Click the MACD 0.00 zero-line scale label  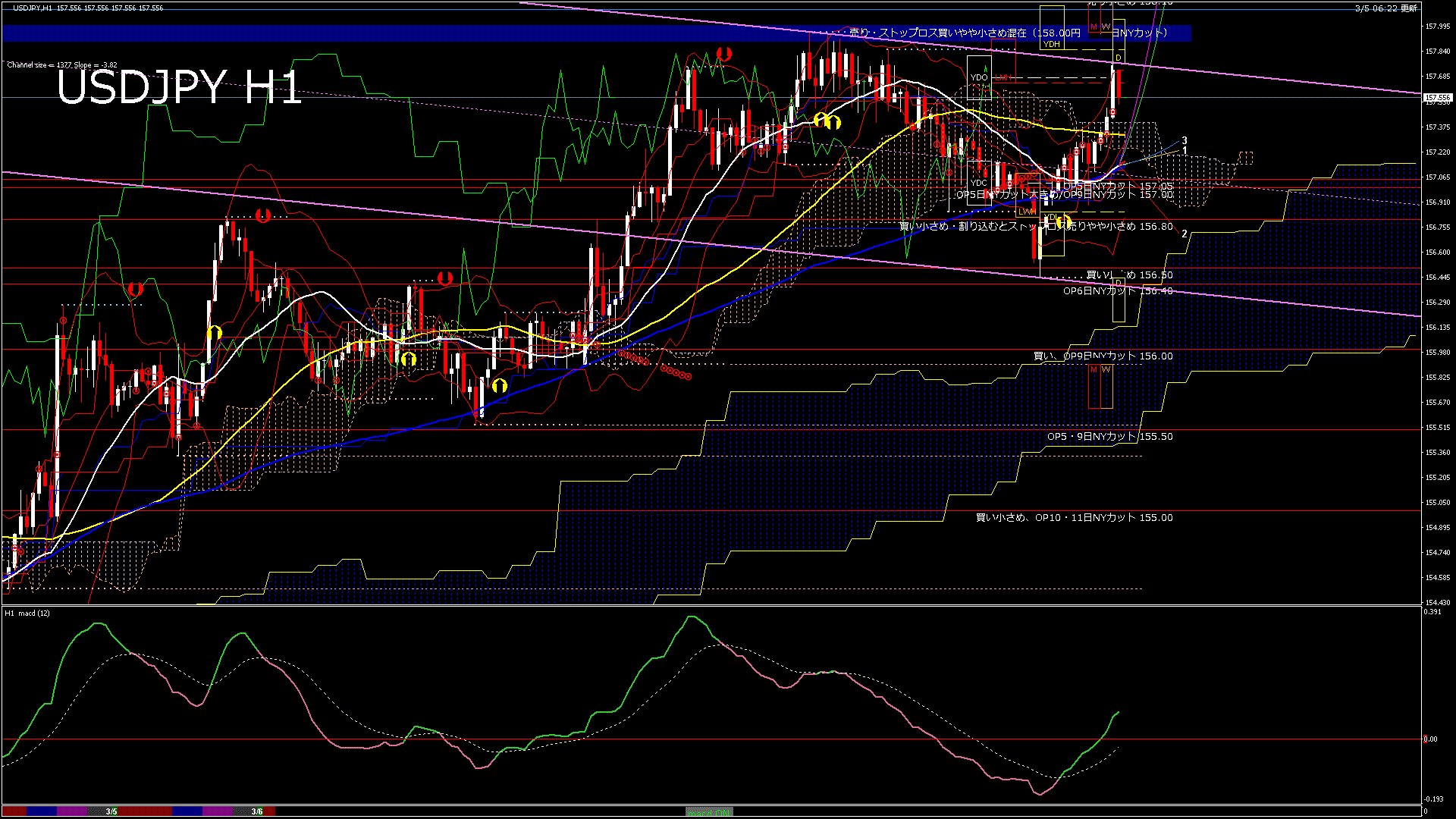tap(1430, 739)
